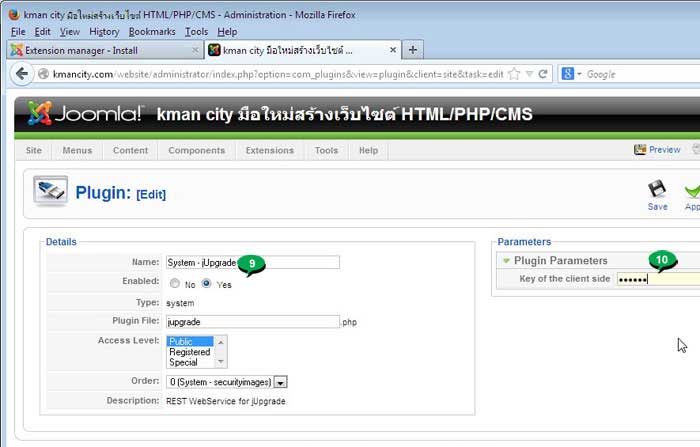The width and height of the screenshot is (700, 447).
Task: Click the reload page icon in address bar
Action: coord(543,74)
